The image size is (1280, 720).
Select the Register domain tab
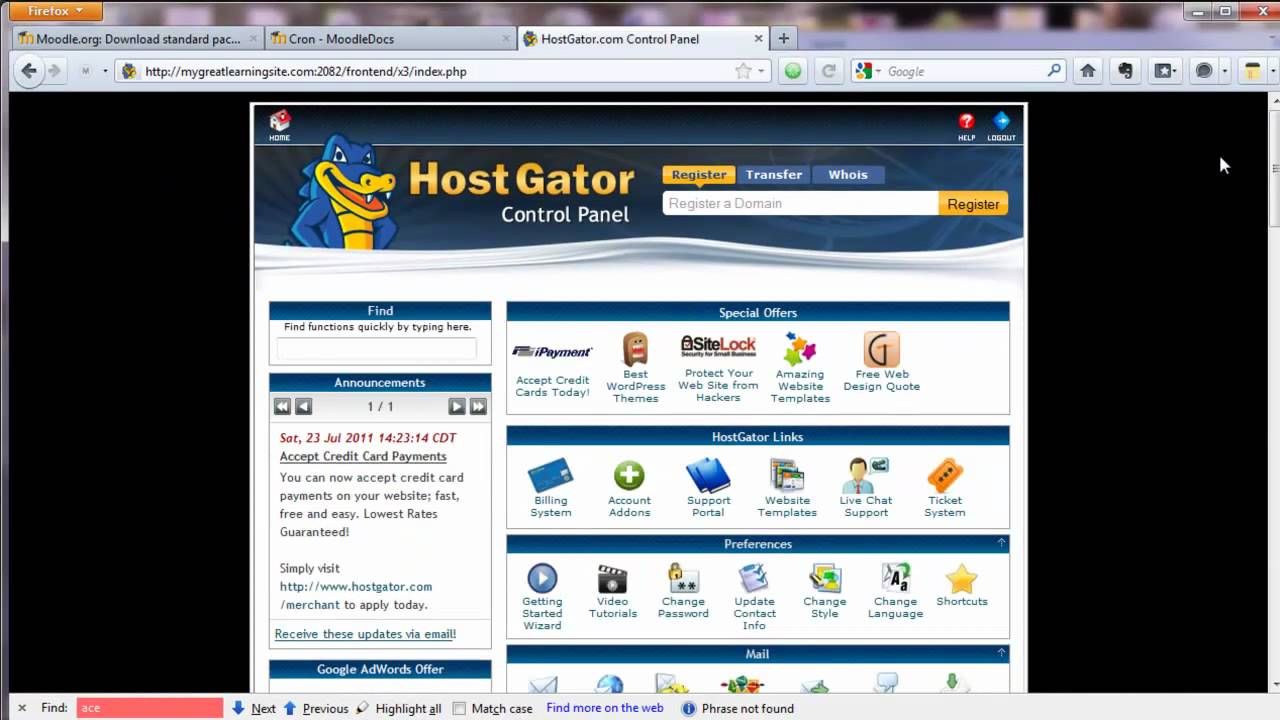[x=699, y=174]
